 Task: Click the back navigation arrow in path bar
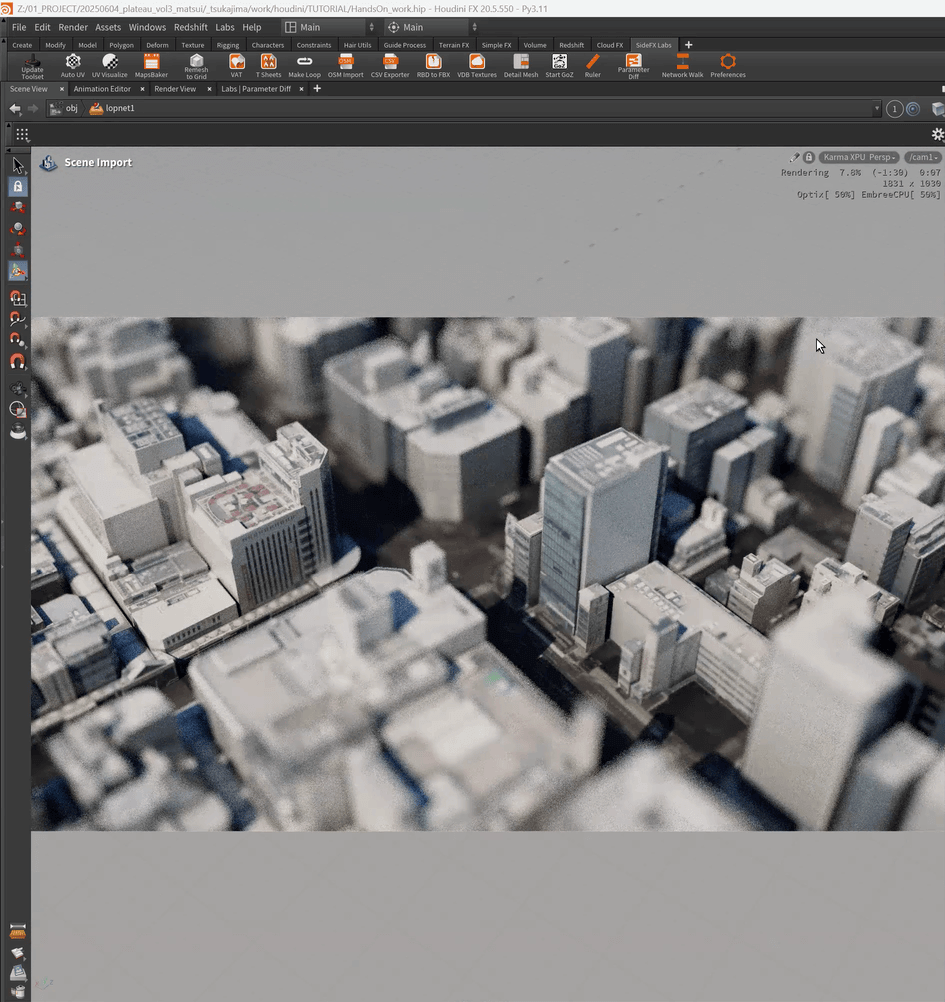(x=15, y=108)
